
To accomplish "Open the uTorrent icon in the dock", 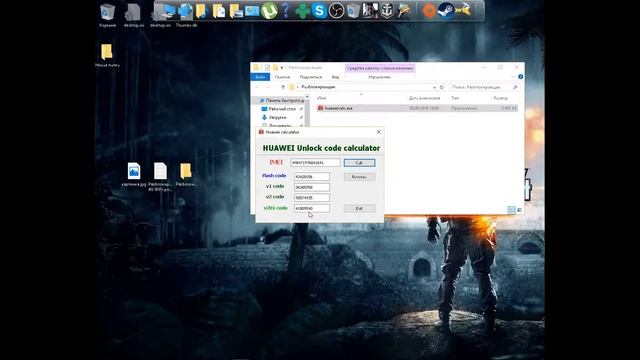I will [269, 11].
